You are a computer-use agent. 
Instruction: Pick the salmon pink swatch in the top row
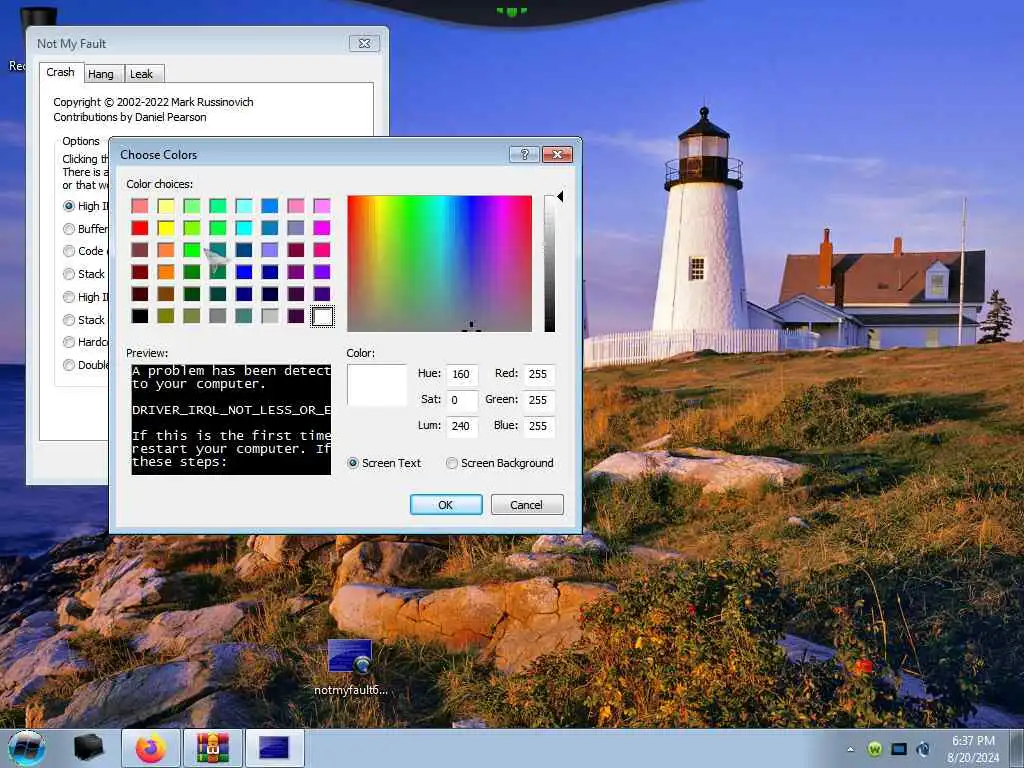(x=140, y=206)
